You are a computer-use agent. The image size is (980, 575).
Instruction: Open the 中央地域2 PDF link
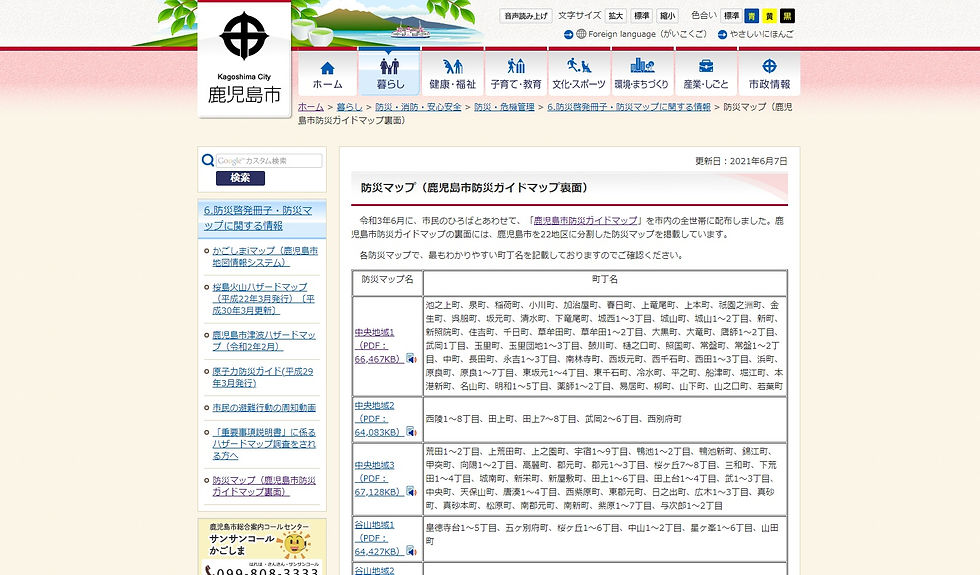(x=379, y=419)
